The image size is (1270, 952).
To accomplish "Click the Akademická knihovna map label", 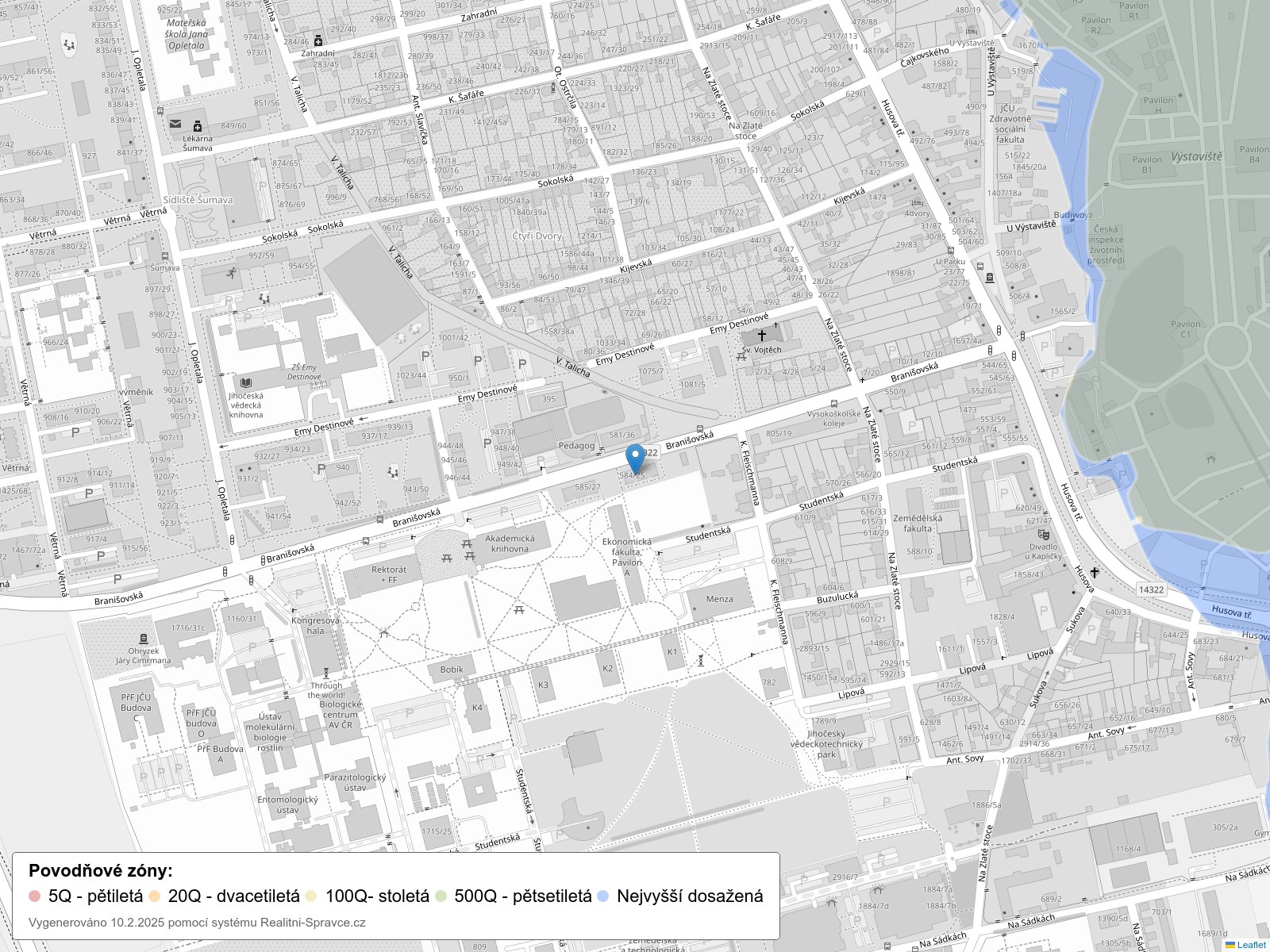I will 510,543.
